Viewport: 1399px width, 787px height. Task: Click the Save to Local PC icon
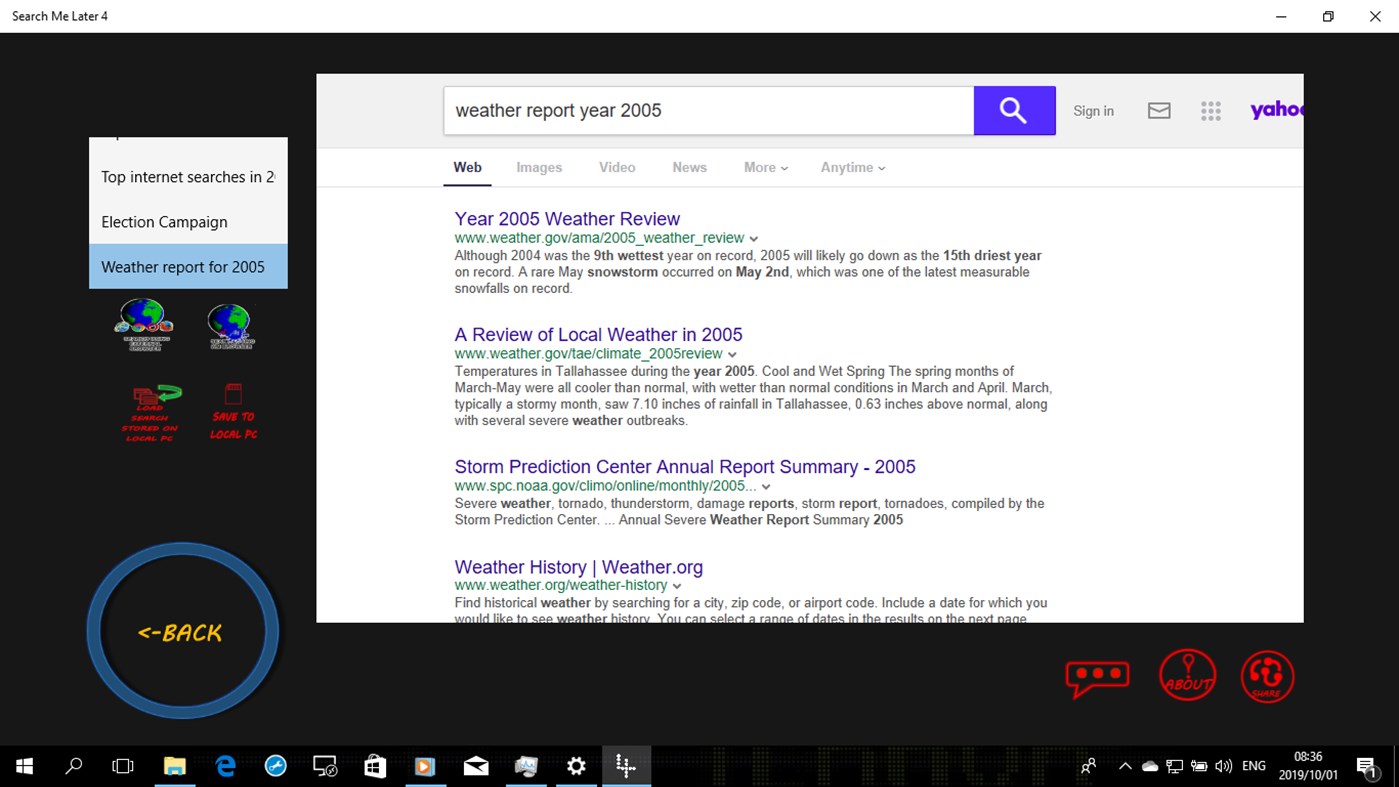(232, 411)
